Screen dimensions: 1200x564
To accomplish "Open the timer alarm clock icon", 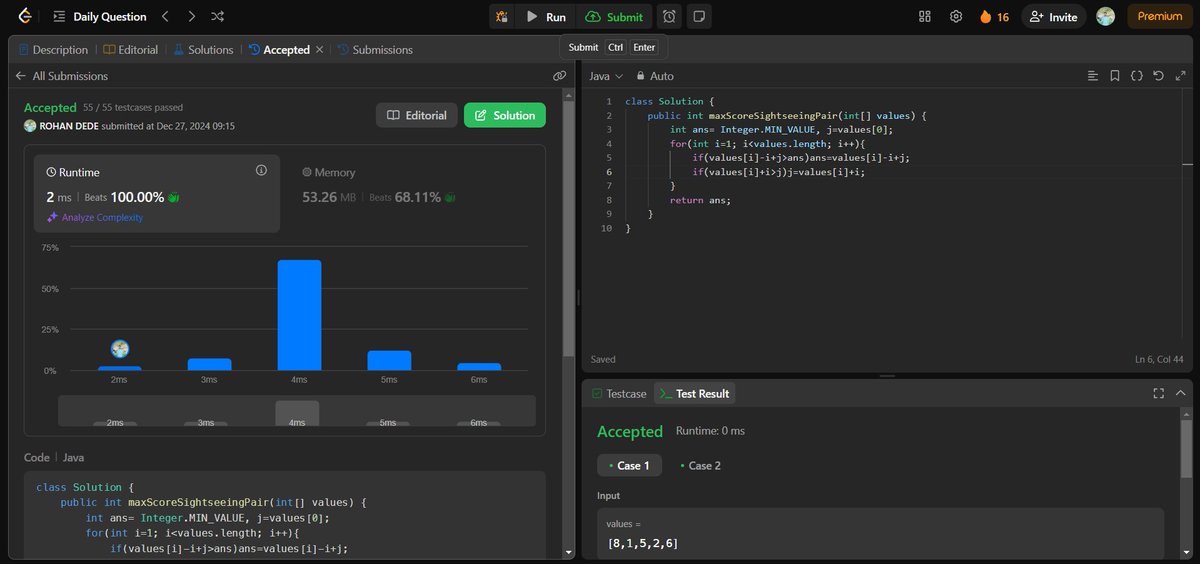I will pyautogui.click(x=669, y=17).
